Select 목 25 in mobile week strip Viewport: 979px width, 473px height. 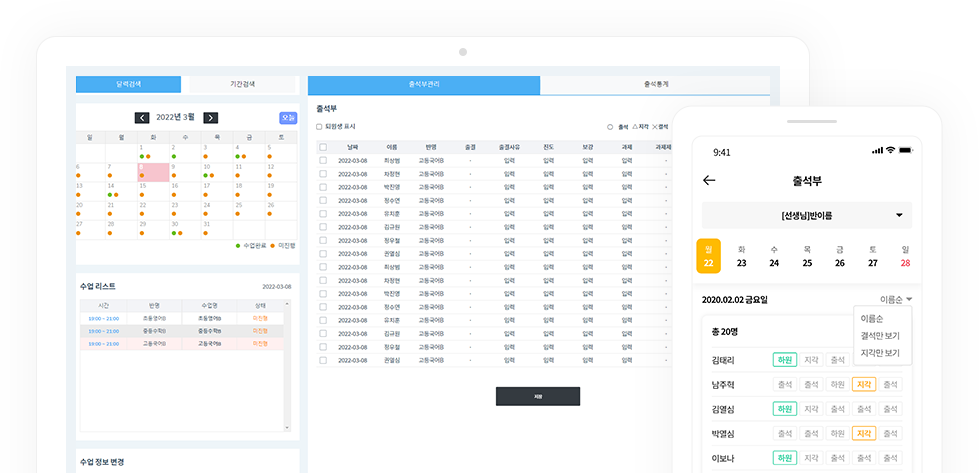(x=807, y=256)
